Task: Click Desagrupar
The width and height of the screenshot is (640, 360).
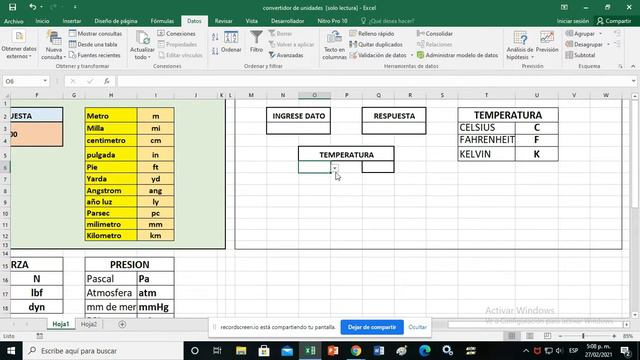Action: pyautogui.click(x=584, y=44)
